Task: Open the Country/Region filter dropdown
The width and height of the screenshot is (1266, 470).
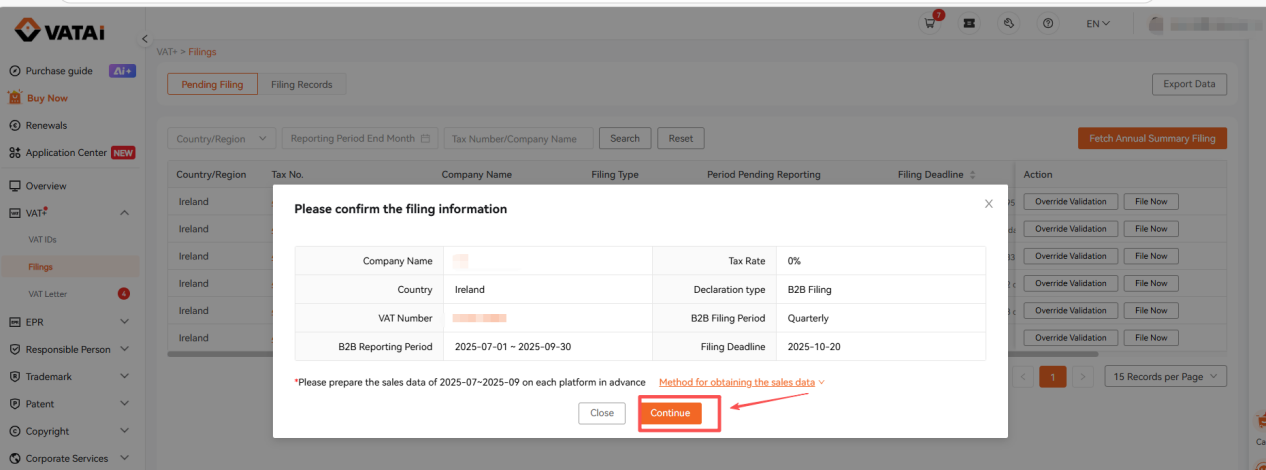Action: pos(222,139)
